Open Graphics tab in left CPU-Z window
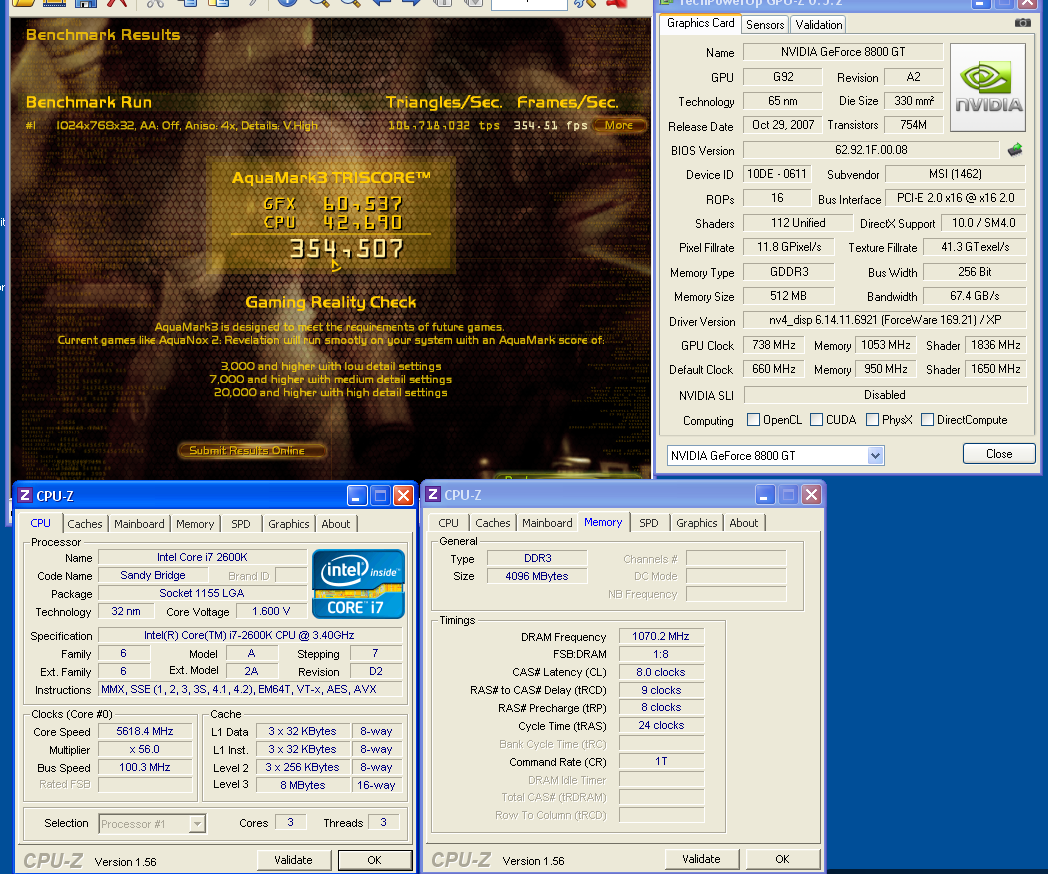The height and width of the screenshot is (874, 1048). click(289, 524)
